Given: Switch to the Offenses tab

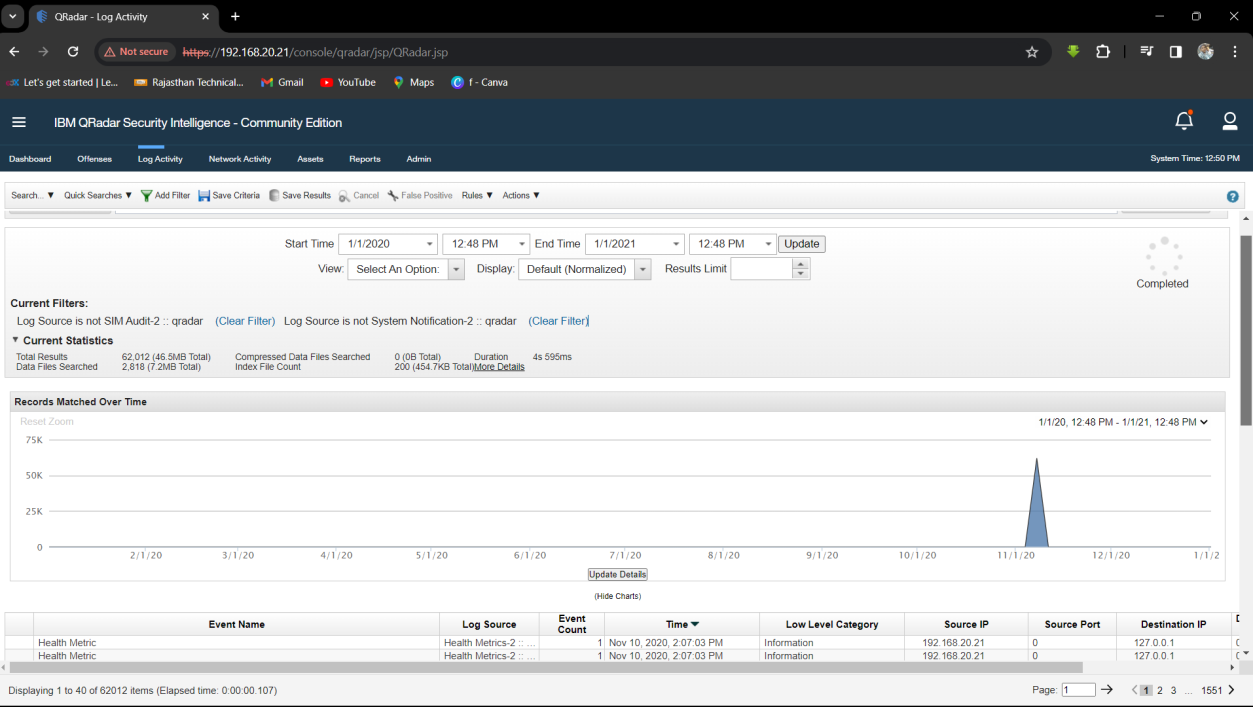Looking at the screenshot, I should (x=94, y=159).
